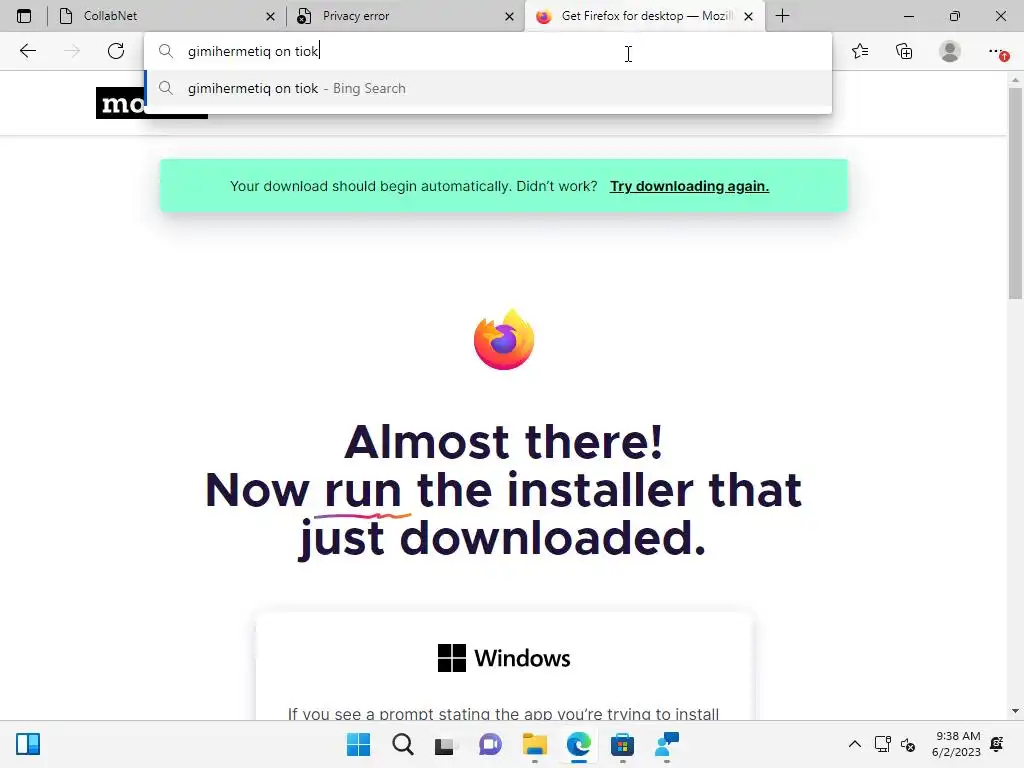Open Settings and more ellipsis menu

(996, 51)
